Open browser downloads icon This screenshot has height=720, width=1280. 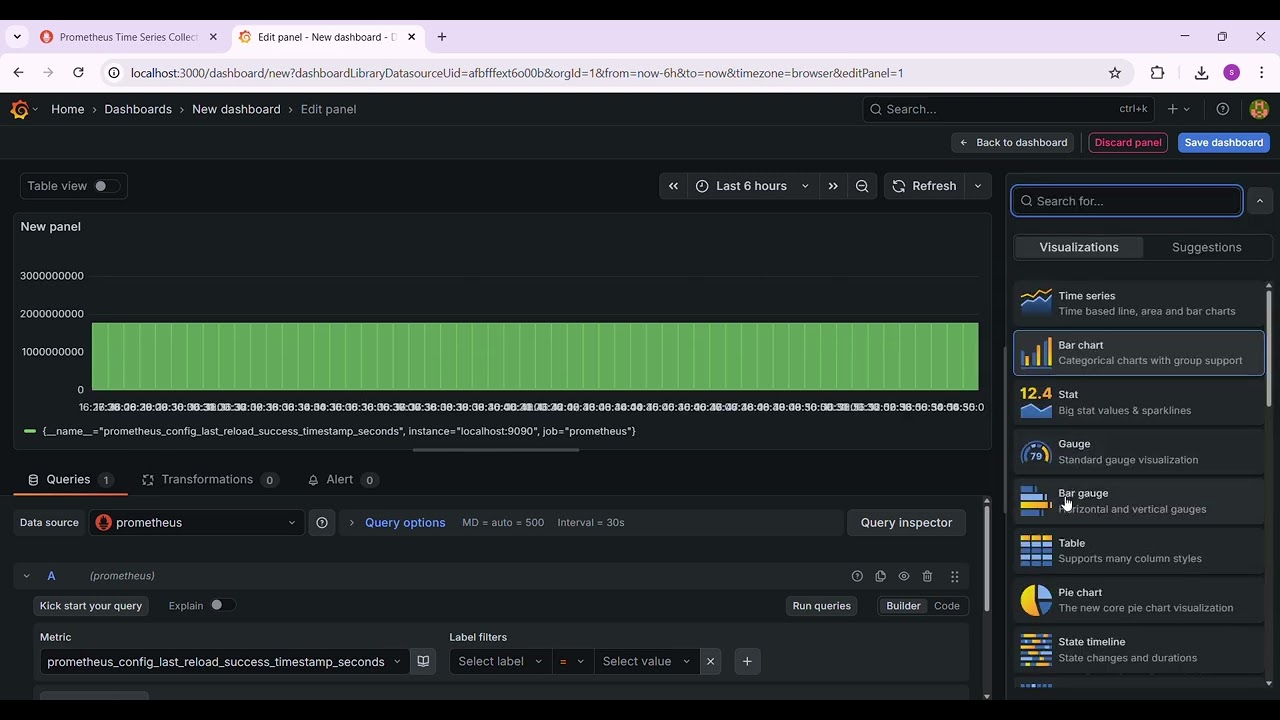pyautogui.click(x=1201, y=73)
